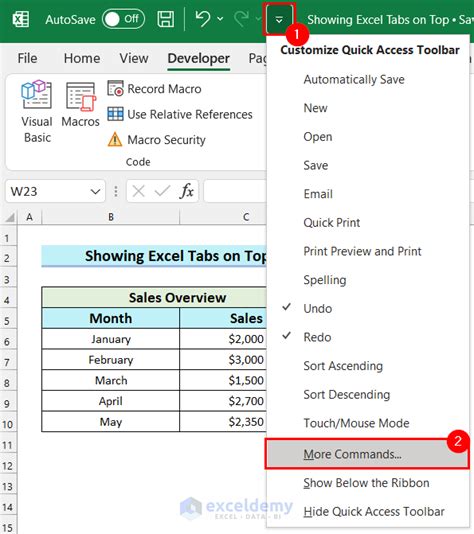Click the Save floppy disk icon
Image resolution: width=474 pixels, height=534 pixels.
tap(165, 19)
